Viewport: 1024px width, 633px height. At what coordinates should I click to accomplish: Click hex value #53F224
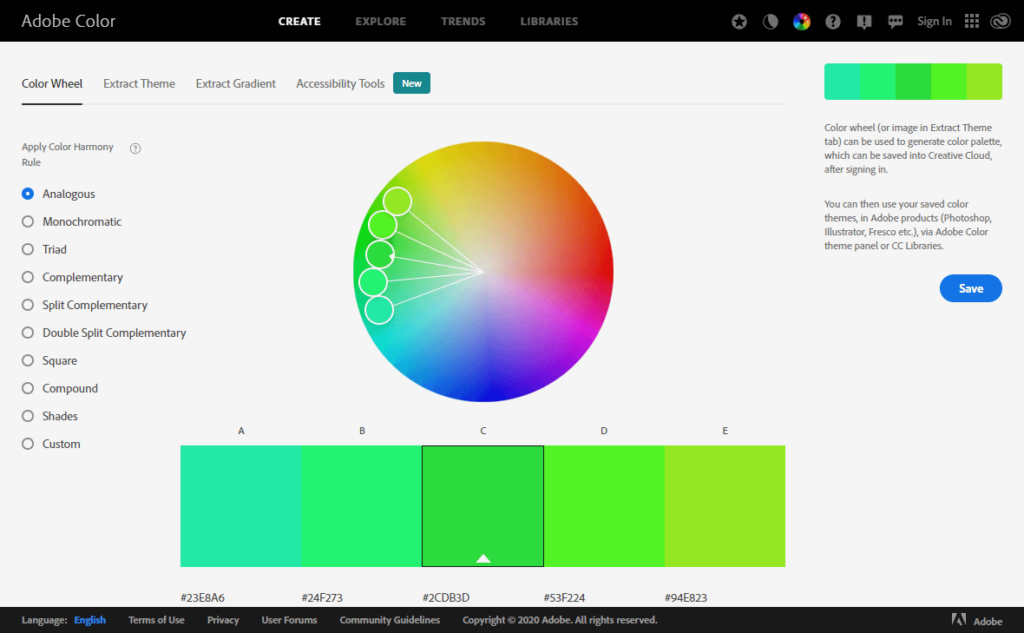(x=564, y=598)
